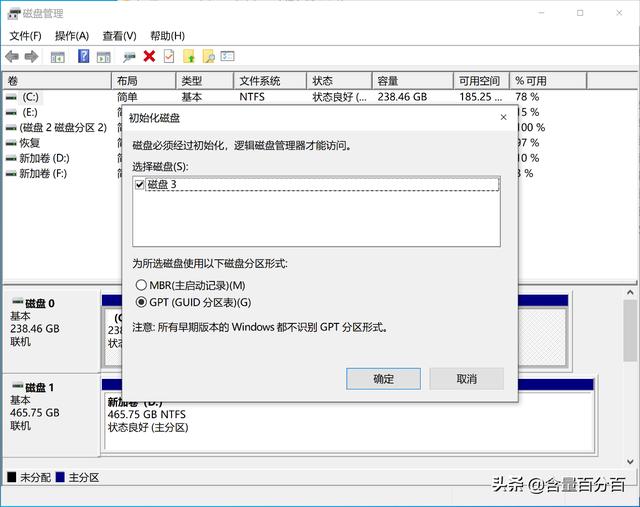
Task: Click the drive icon beside 新加卷 (F:)
Action: point(11,174)
